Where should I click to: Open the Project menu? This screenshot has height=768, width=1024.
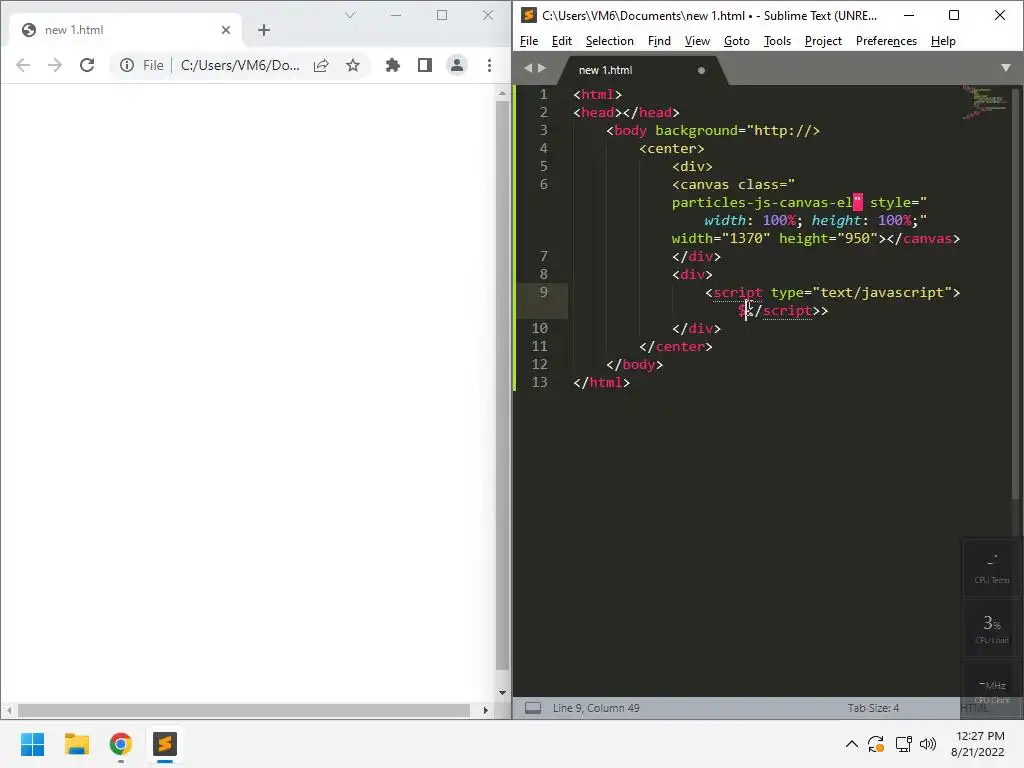823,41
